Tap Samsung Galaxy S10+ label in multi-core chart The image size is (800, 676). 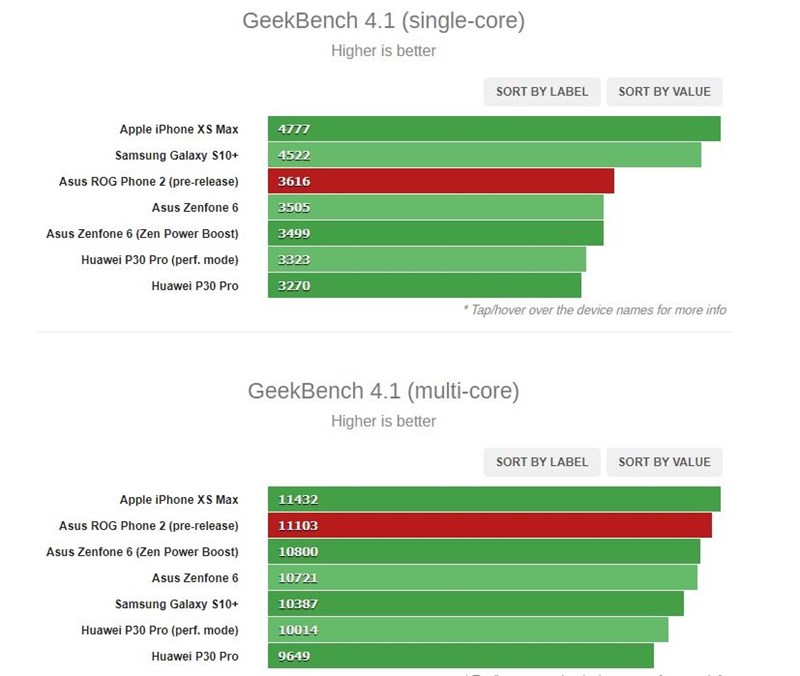177,604
